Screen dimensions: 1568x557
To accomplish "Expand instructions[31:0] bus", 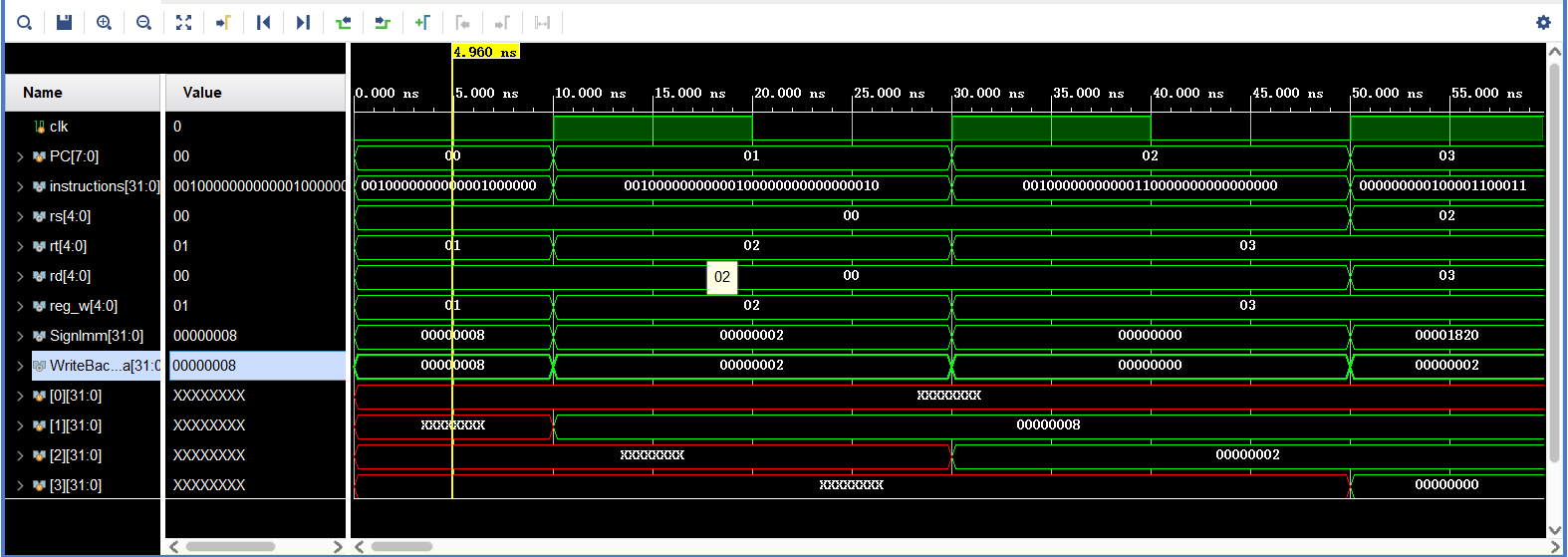I will coord(20,186).
